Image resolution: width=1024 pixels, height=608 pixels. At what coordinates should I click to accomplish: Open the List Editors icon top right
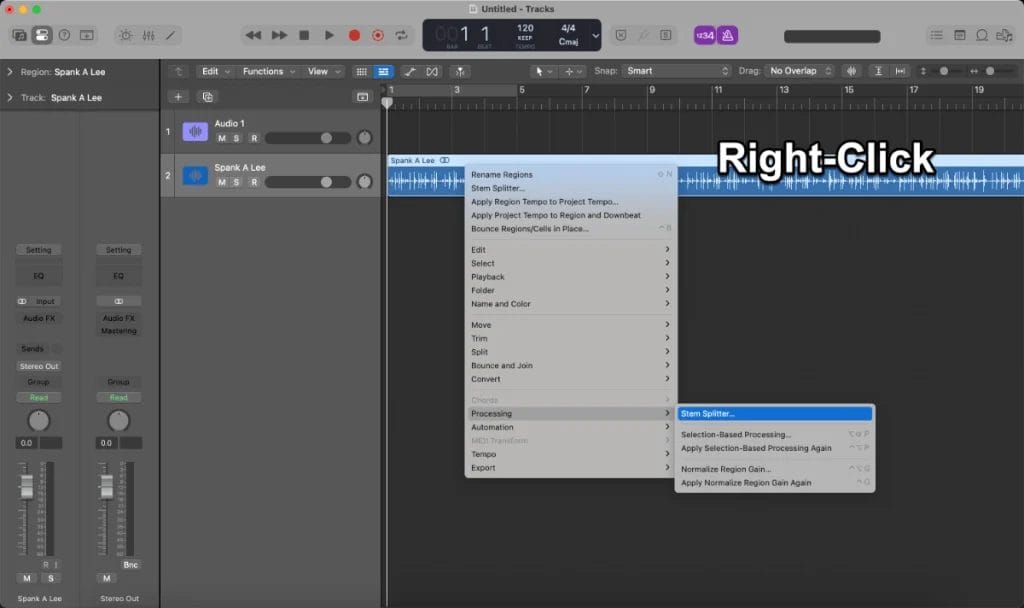937,34
